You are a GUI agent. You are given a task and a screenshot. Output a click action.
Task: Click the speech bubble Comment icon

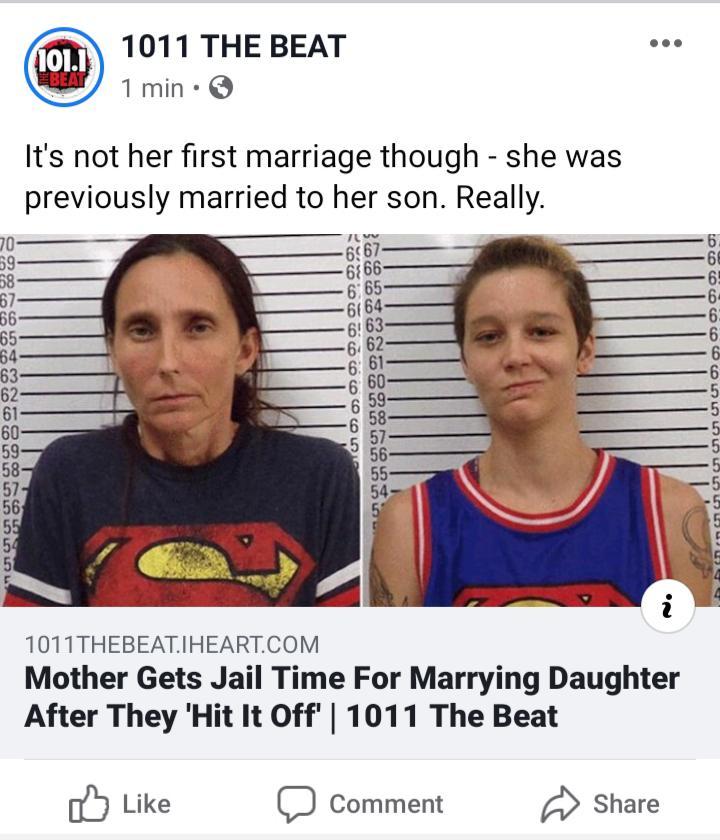[296, 804]
